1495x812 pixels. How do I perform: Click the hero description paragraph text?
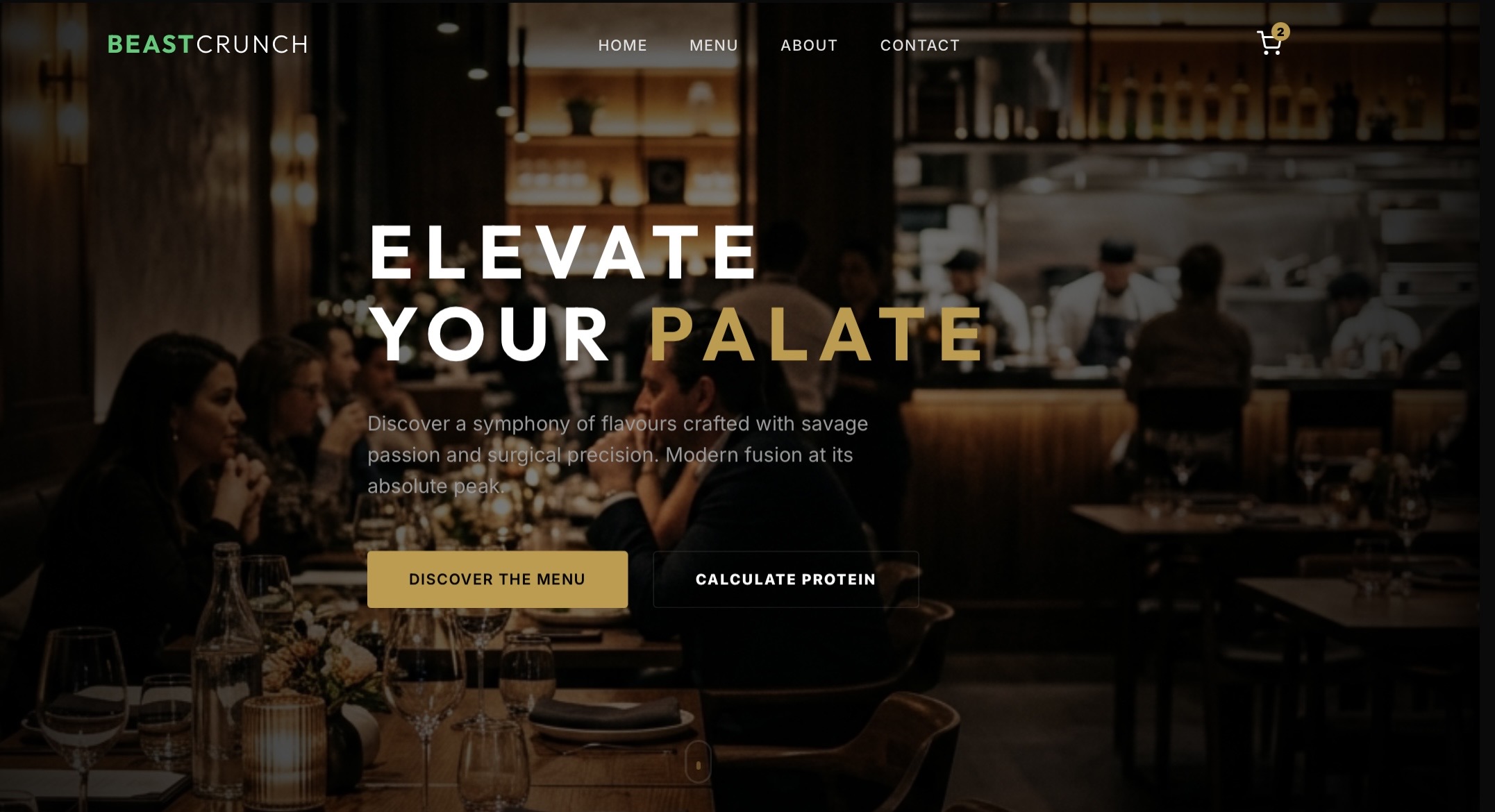617,455
